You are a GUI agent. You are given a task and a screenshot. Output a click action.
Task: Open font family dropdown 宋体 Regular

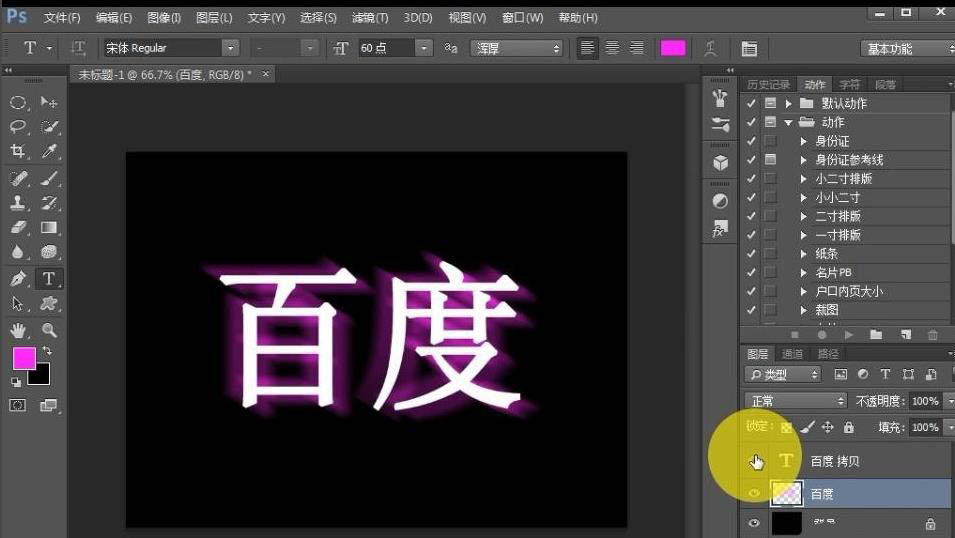click(230, 48)
